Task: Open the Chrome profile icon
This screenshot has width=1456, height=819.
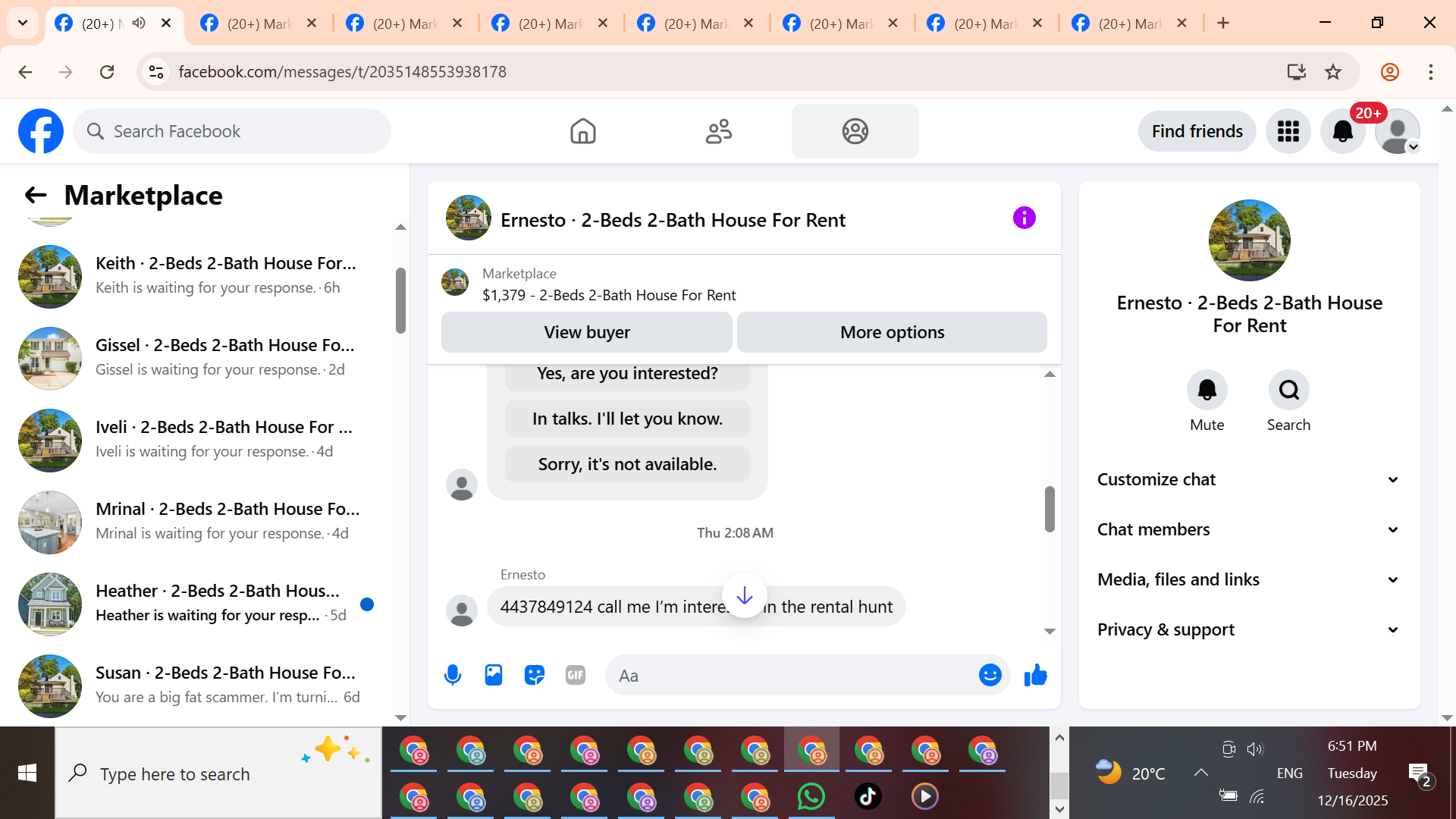Action: click(x=1390, y=72)
